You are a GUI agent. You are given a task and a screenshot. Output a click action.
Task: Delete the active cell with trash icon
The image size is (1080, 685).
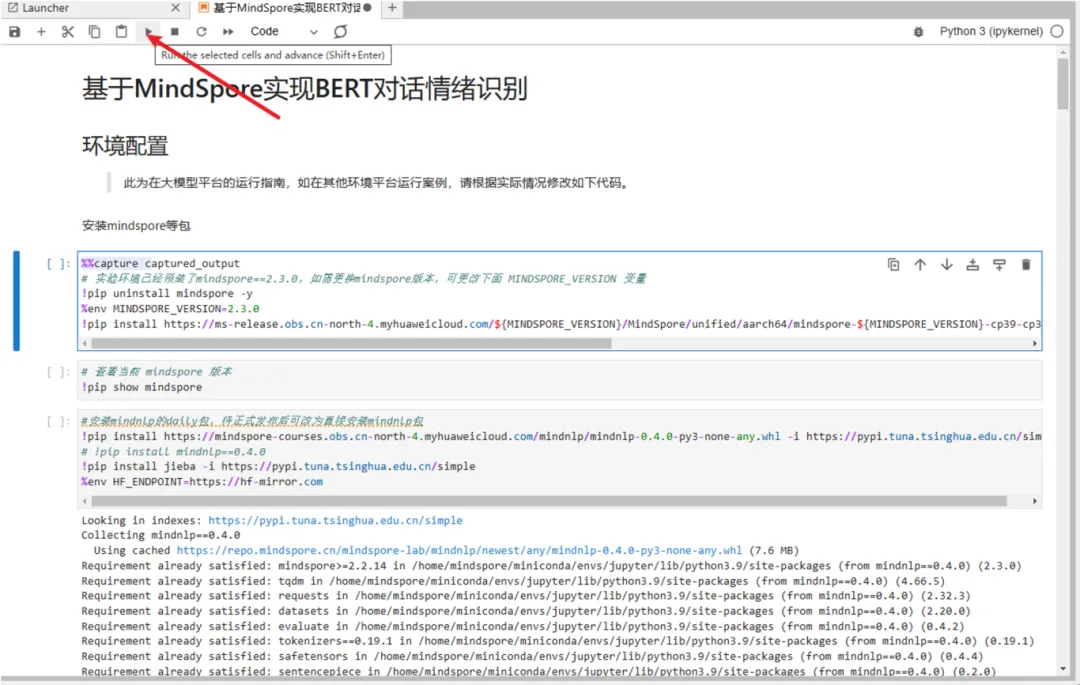click(1025, 265)
